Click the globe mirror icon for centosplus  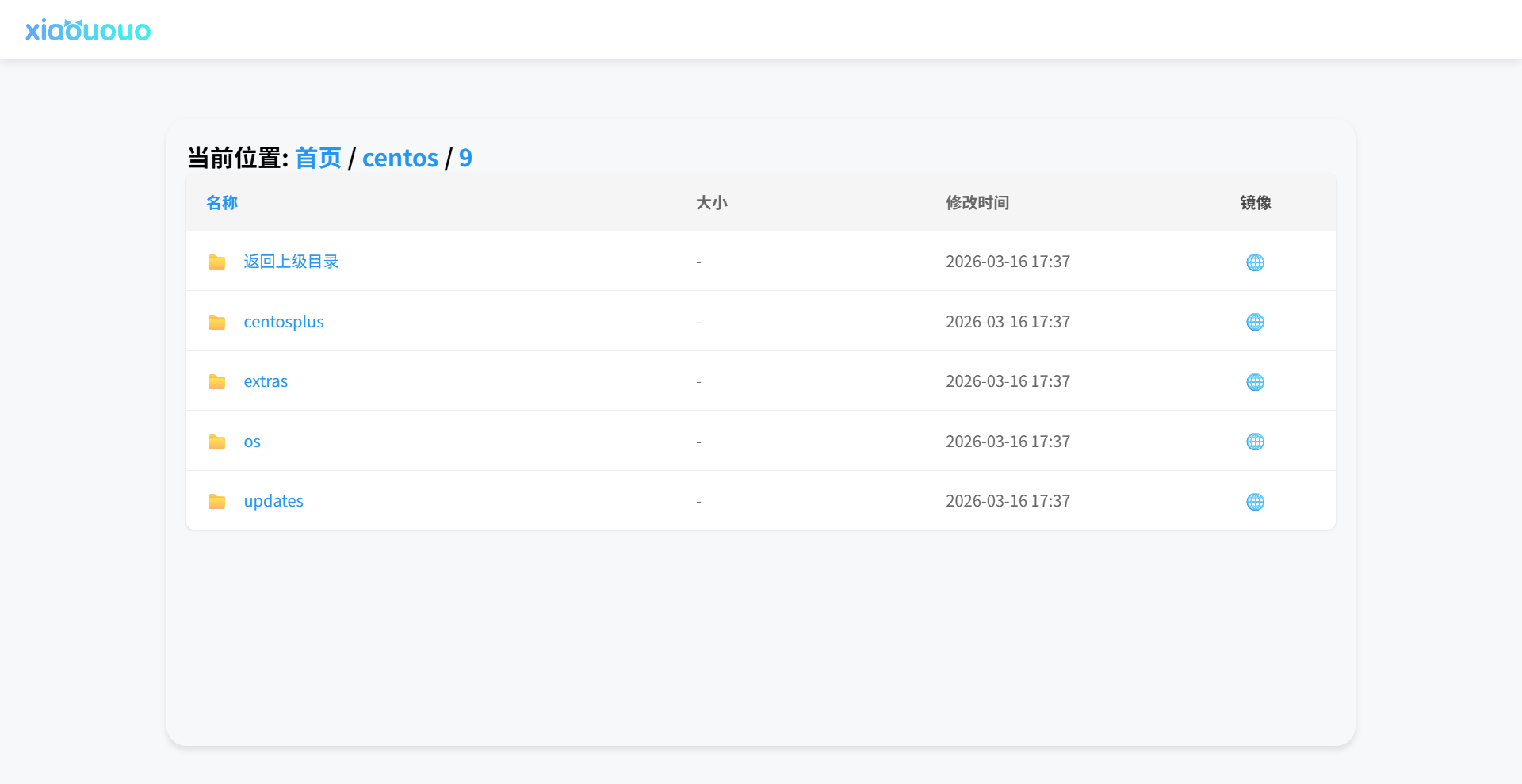[x=1255, y=322]
